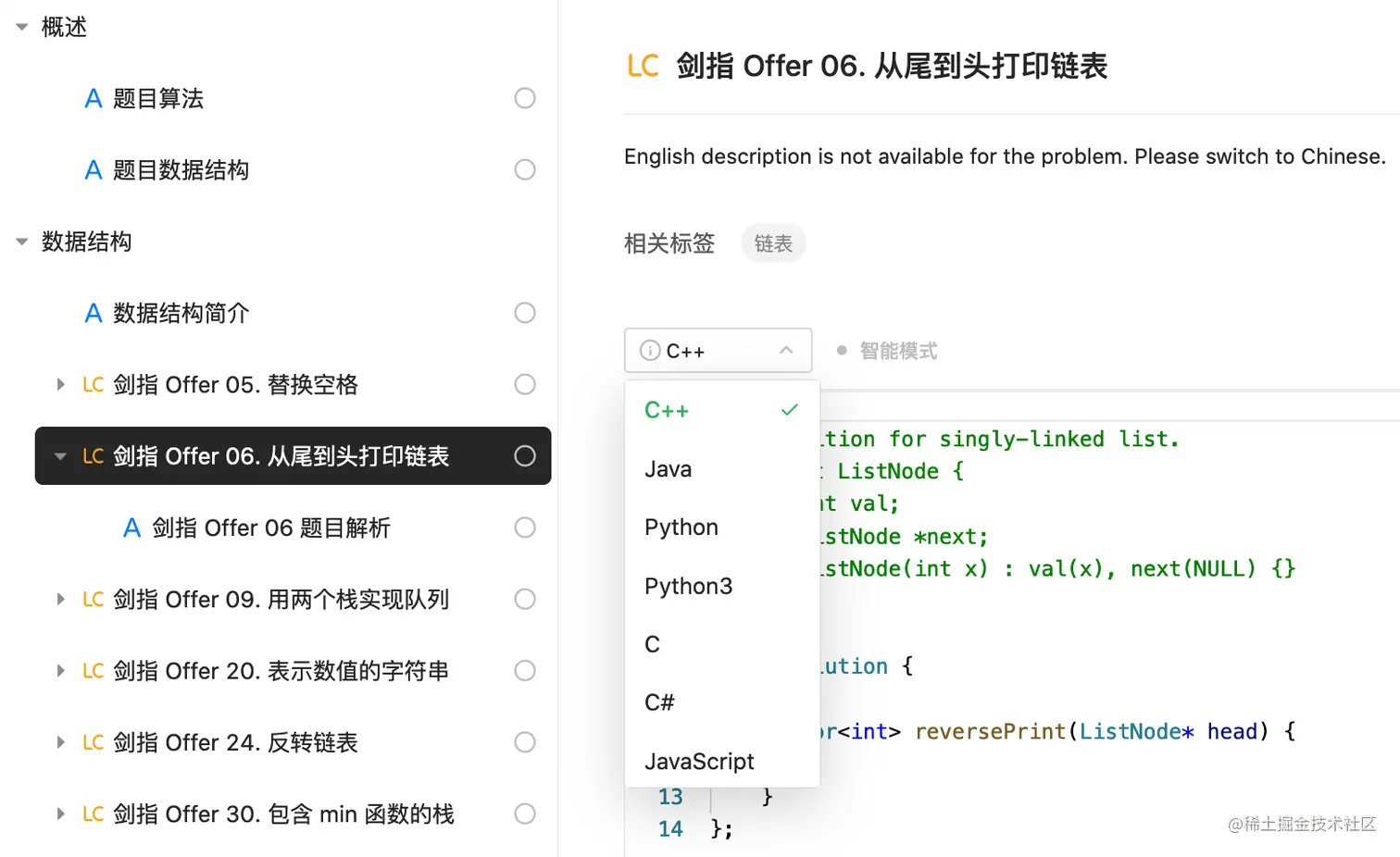Toggle completion circle for 剑指 Offer 05. 替换空格
Screen dimensions: 1400x857
(x=525, y=384)
